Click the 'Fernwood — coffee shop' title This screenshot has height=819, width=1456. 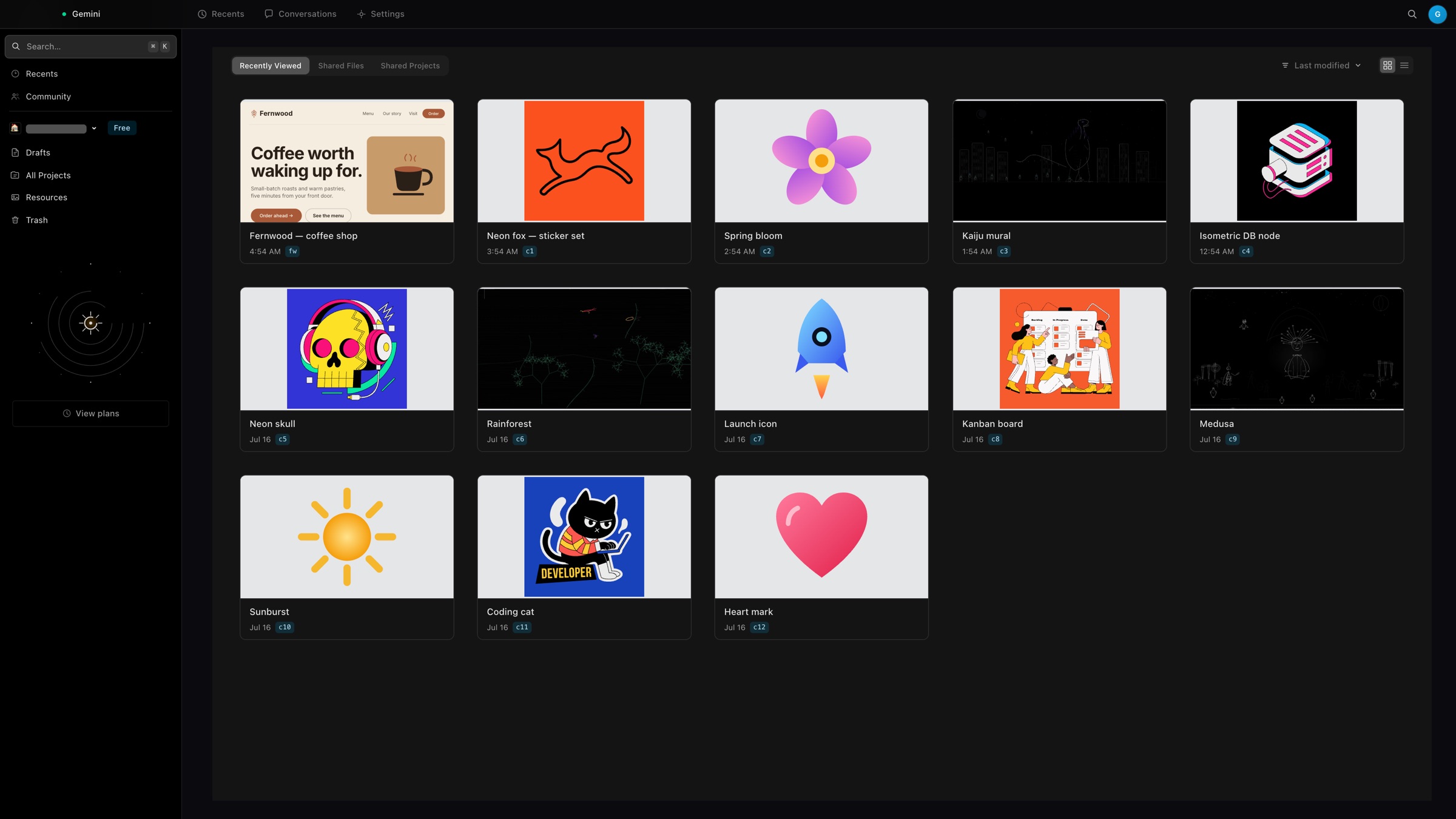click(303, 236)
